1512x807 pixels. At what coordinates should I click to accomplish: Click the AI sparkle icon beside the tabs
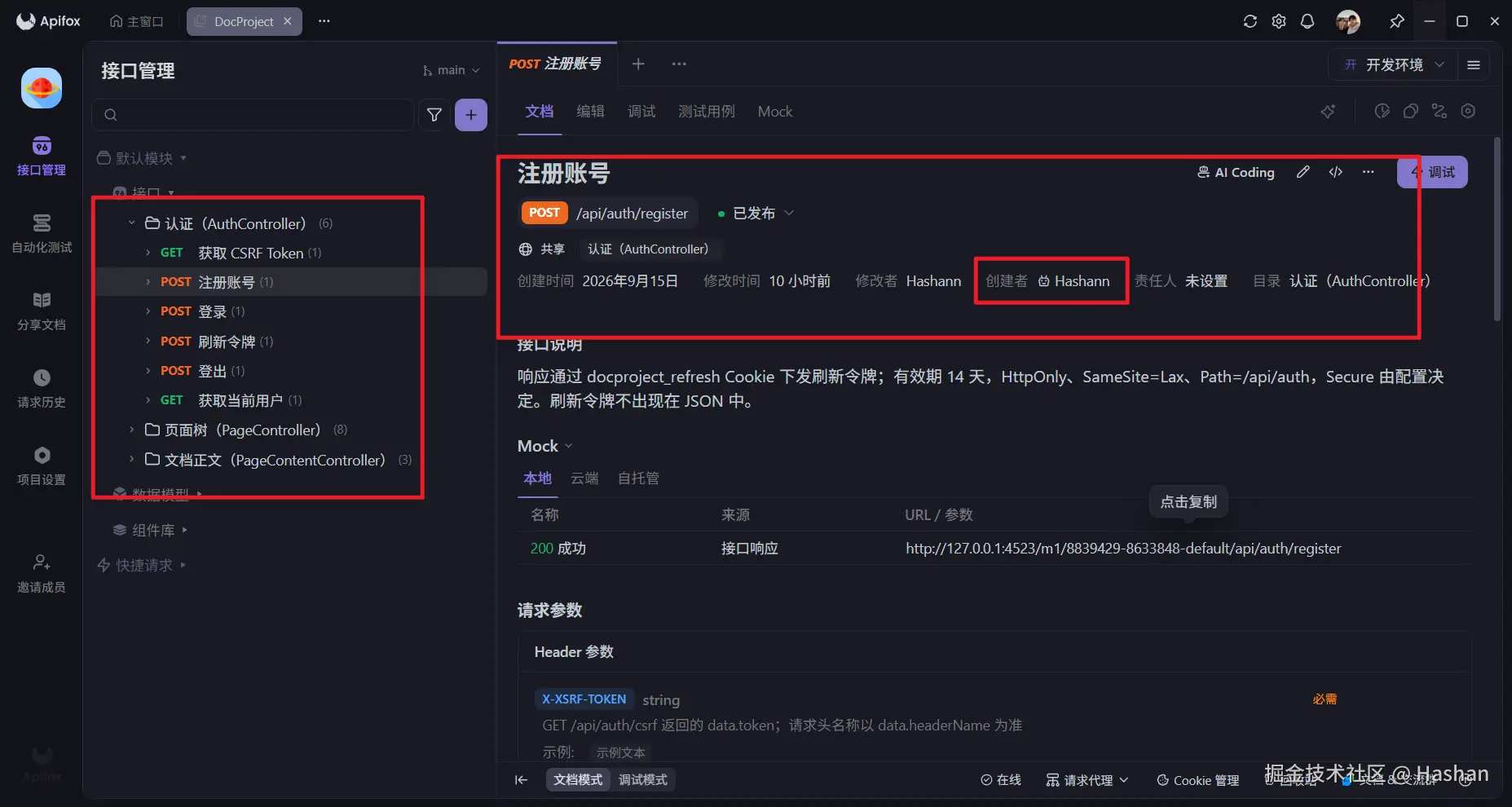(x=1329, y=111)
